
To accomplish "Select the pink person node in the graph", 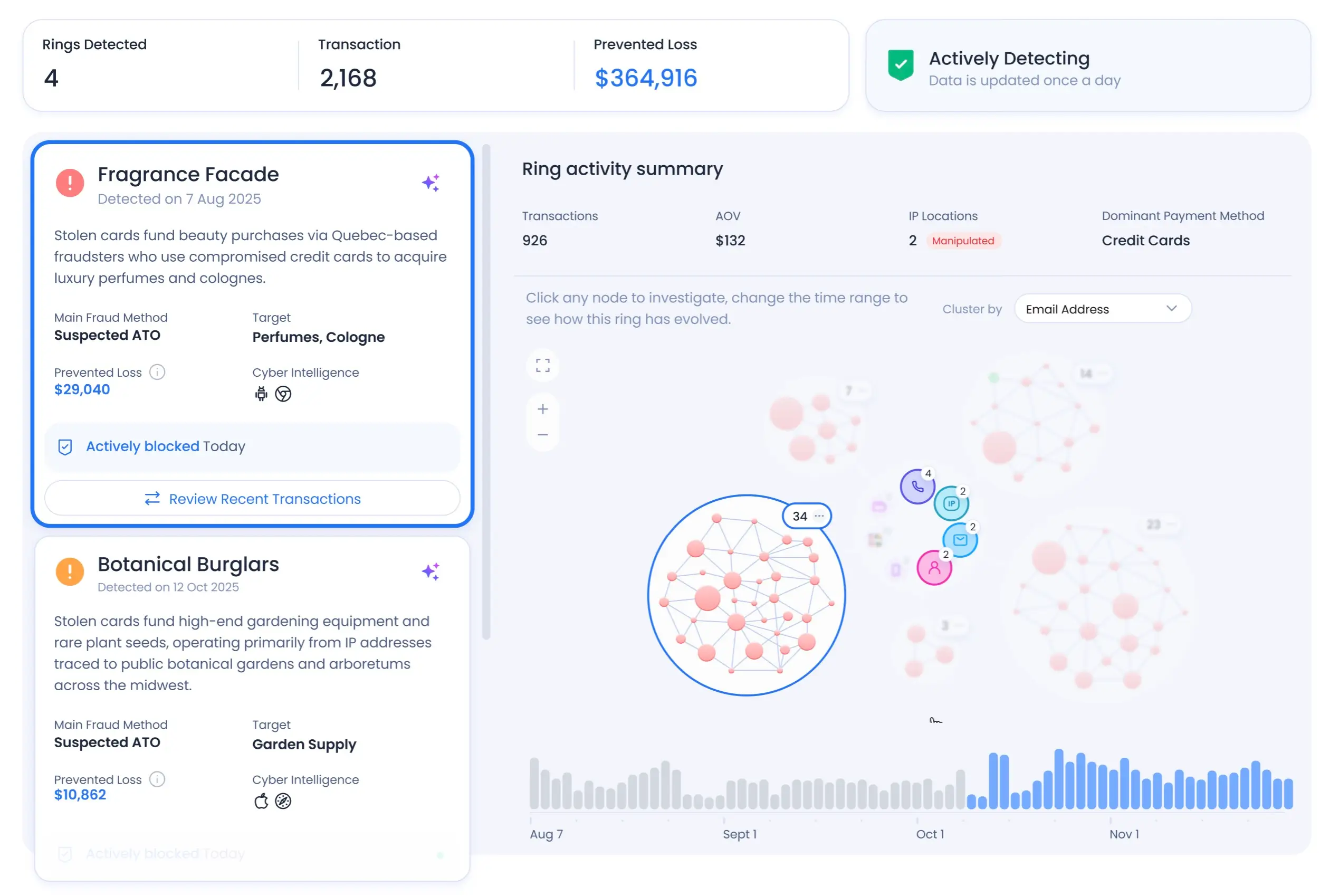I will pos(933,567).
